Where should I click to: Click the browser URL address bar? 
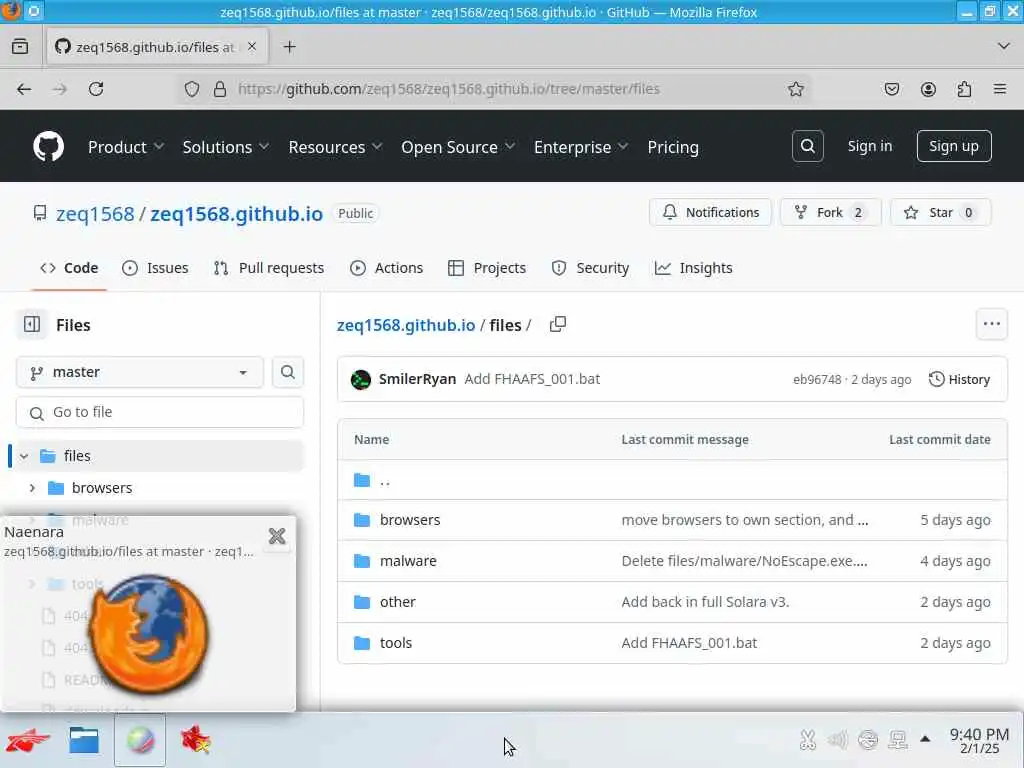click(x=493, y=89)
